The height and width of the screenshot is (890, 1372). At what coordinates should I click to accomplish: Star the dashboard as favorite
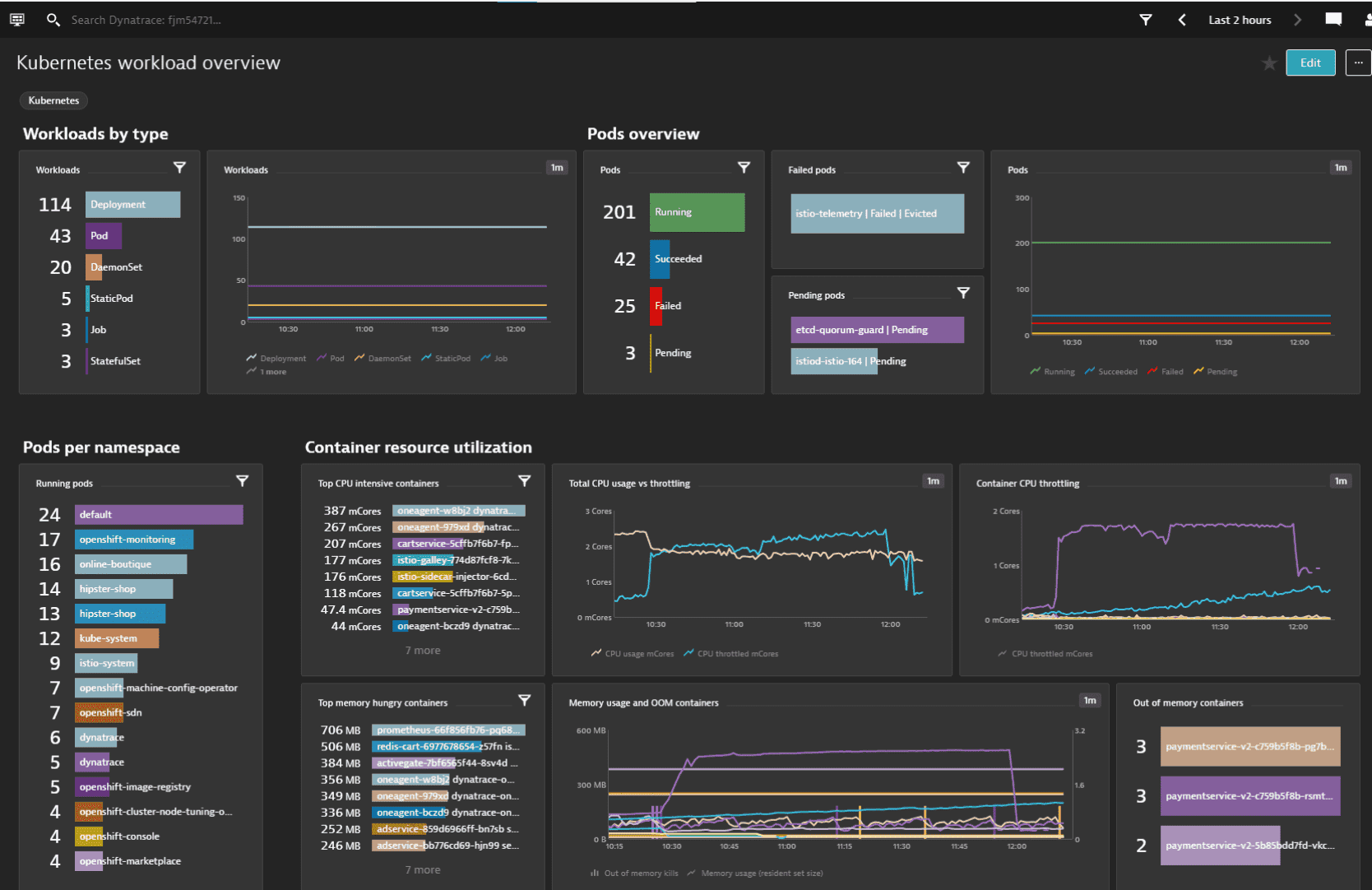coord(1269,63)
